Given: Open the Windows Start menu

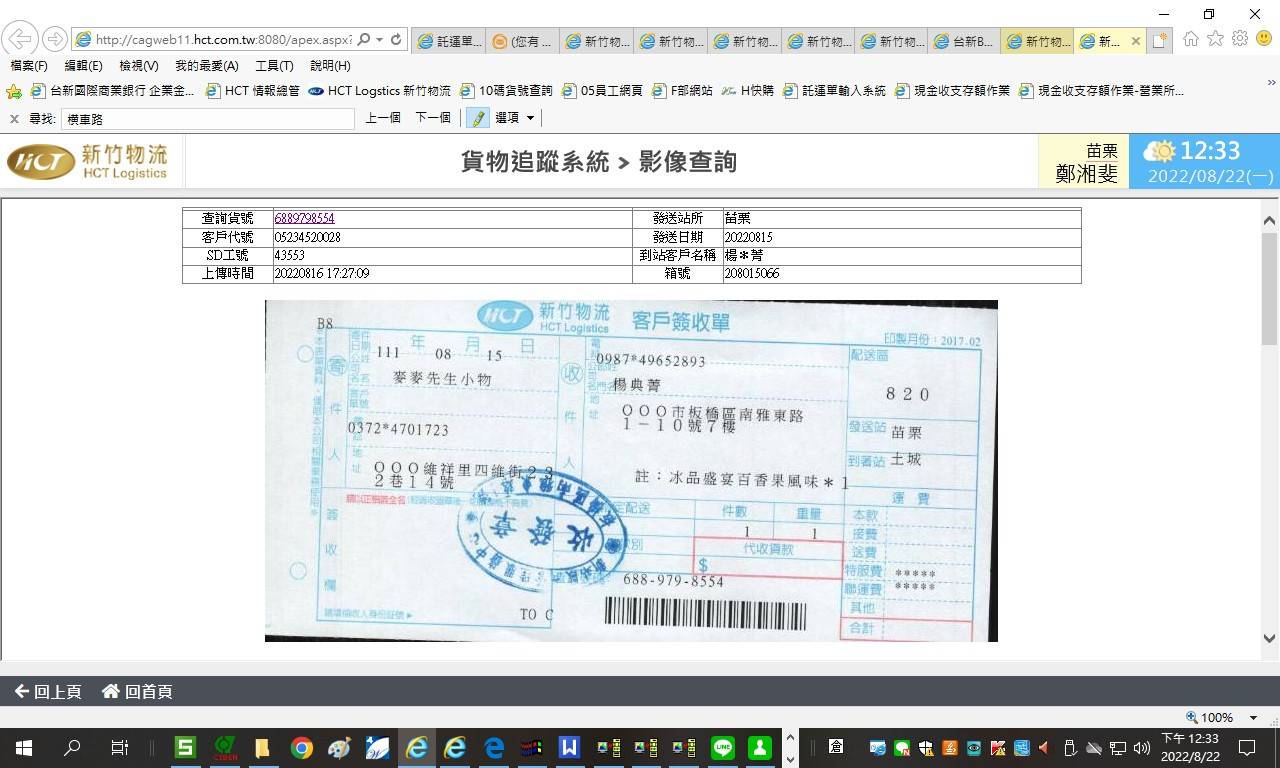Looking at the screenshot, I should click(23, 747).
